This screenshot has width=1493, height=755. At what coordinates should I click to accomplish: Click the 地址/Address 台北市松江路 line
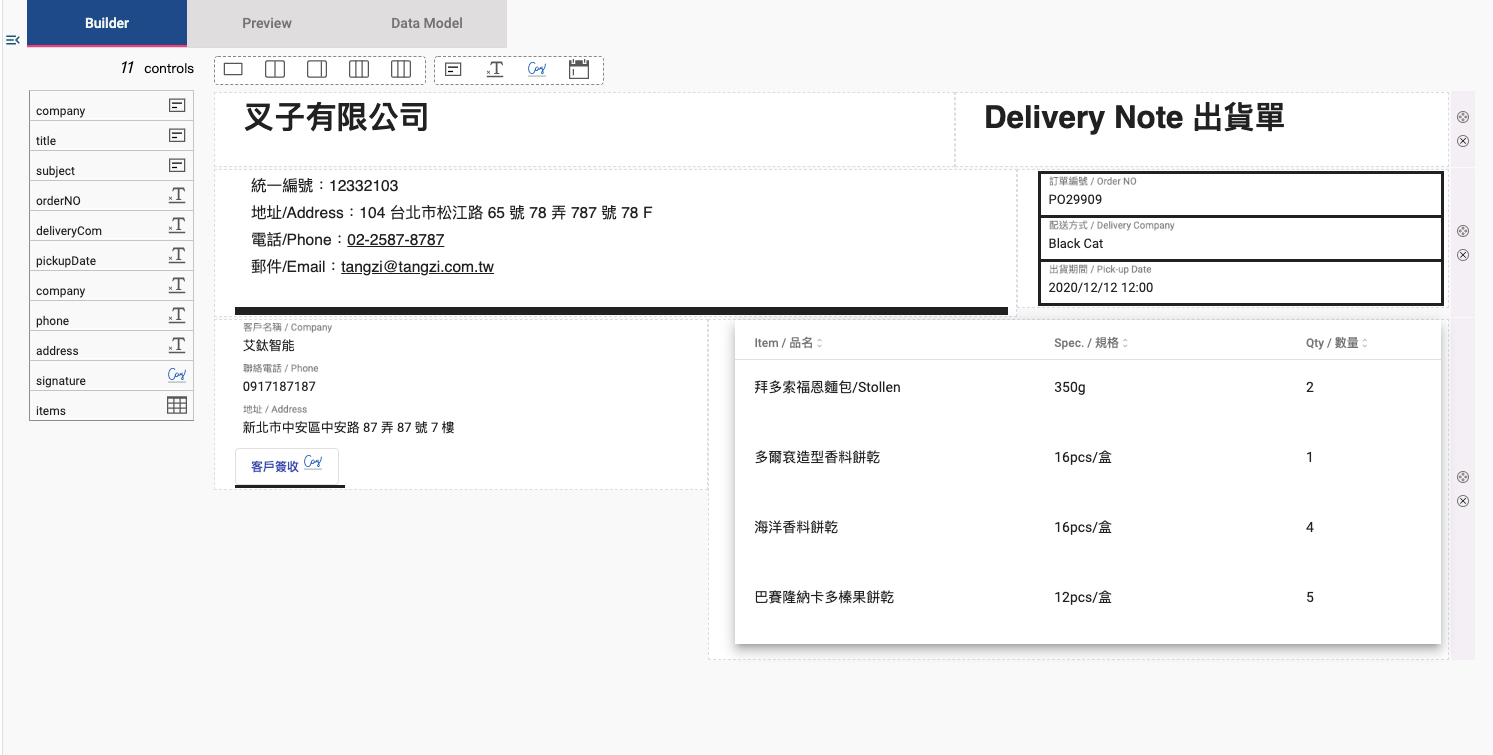tap(452, 213)
